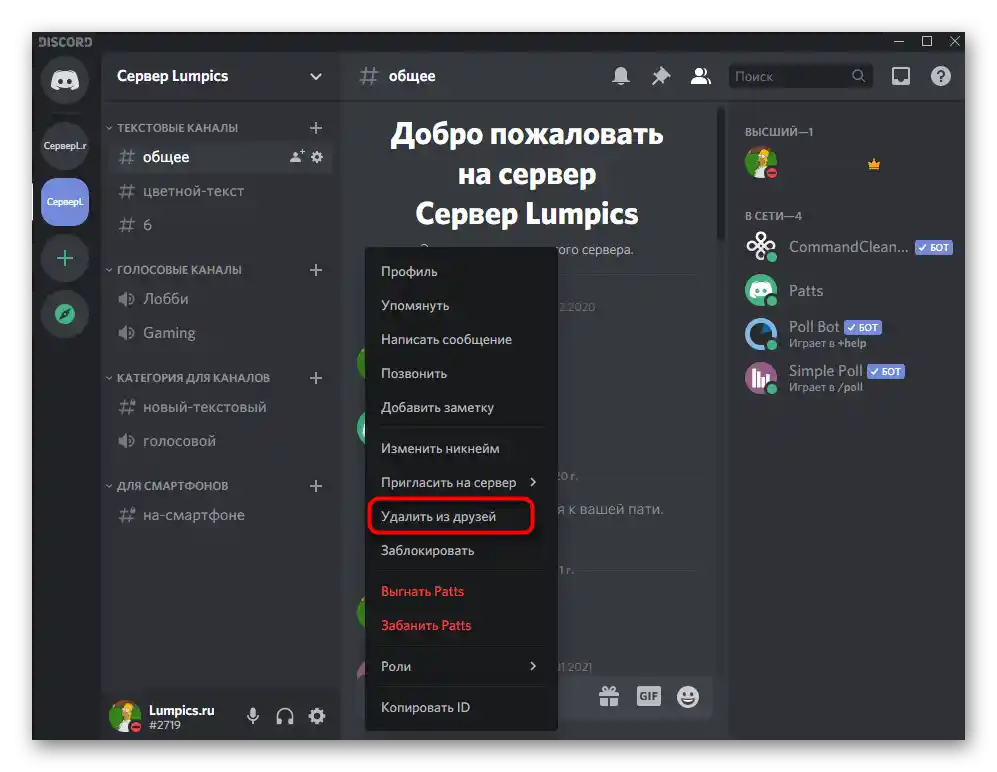
Task: Open help question mark icon
Action: click(940, 76)
